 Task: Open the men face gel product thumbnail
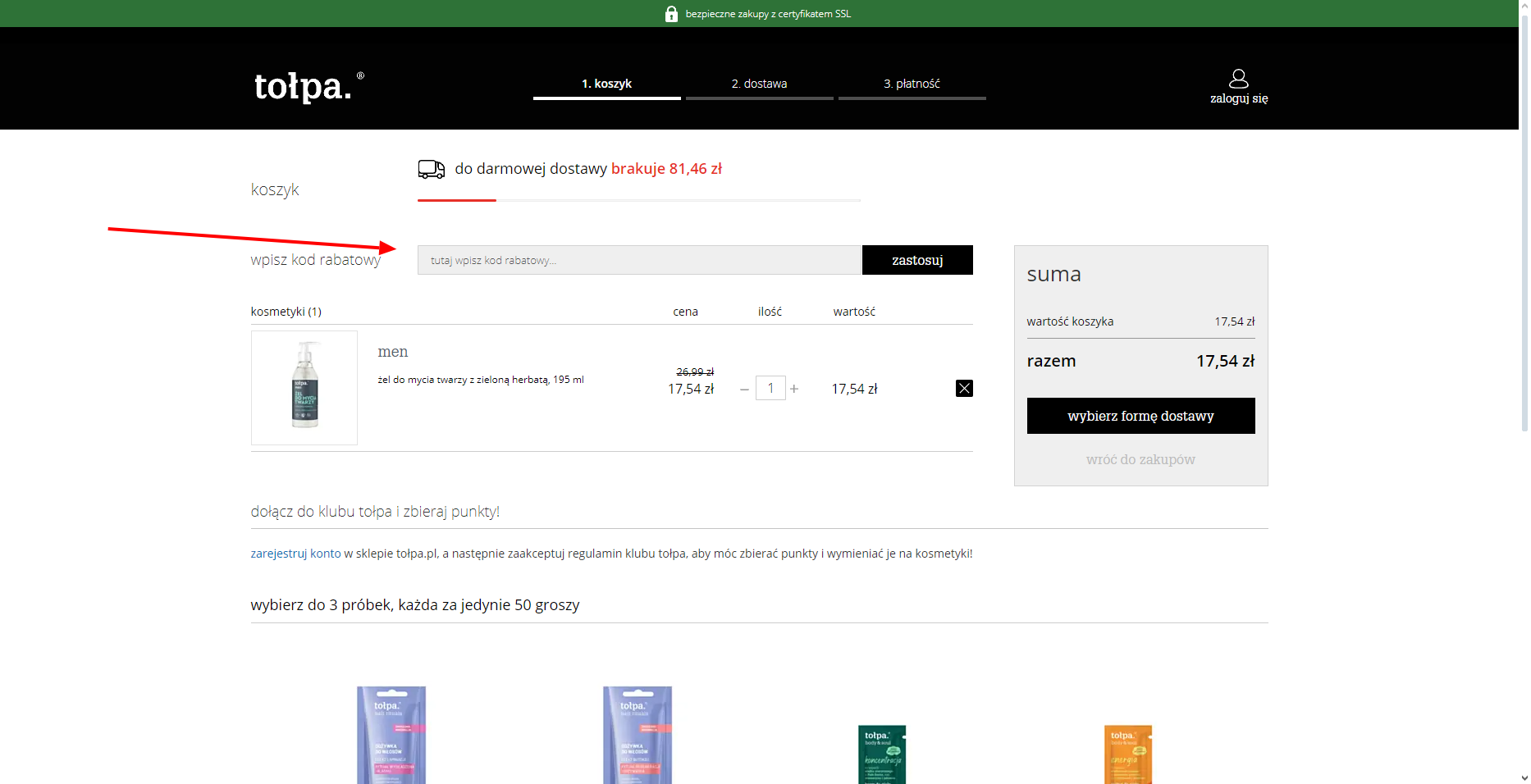pos(304,388)
